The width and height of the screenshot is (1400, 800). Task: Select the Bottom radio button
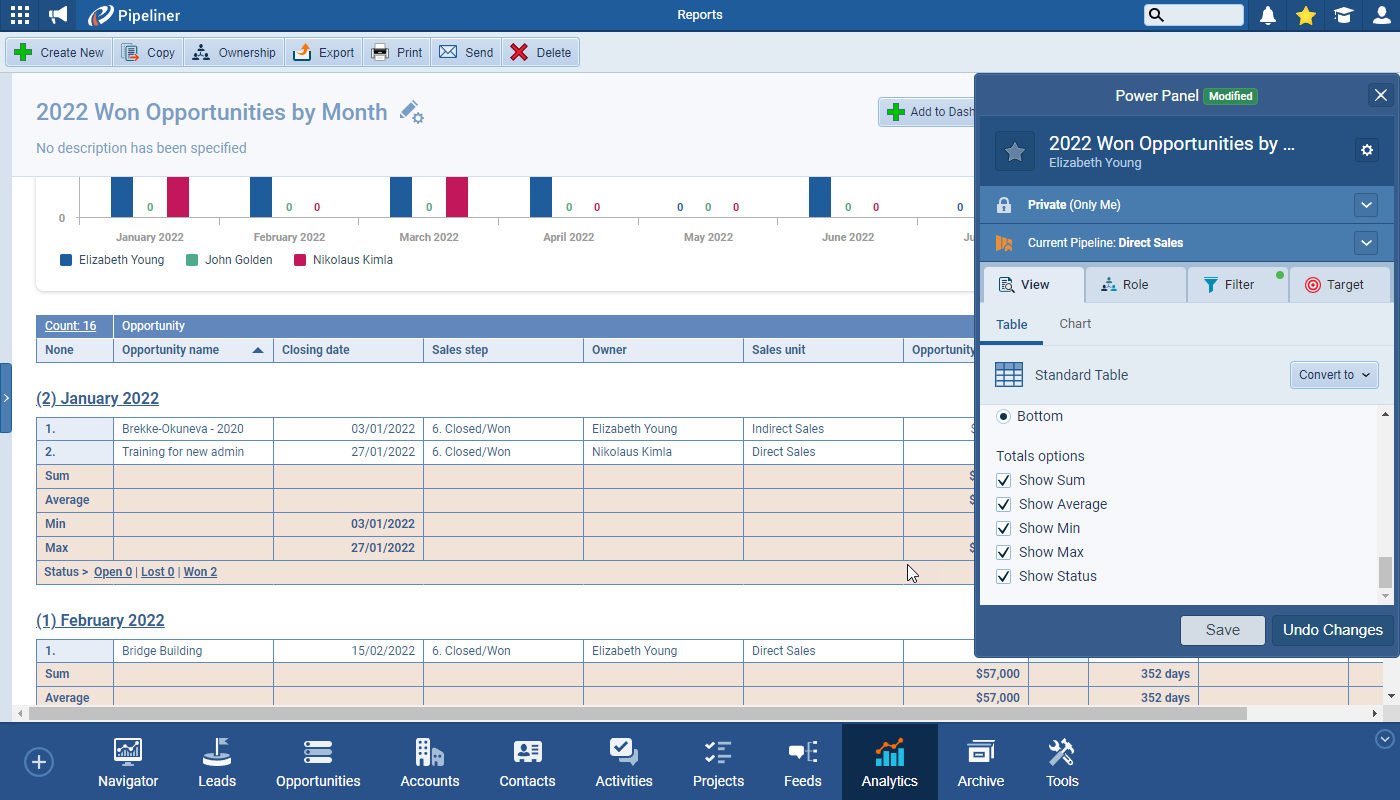[1003, 416]
